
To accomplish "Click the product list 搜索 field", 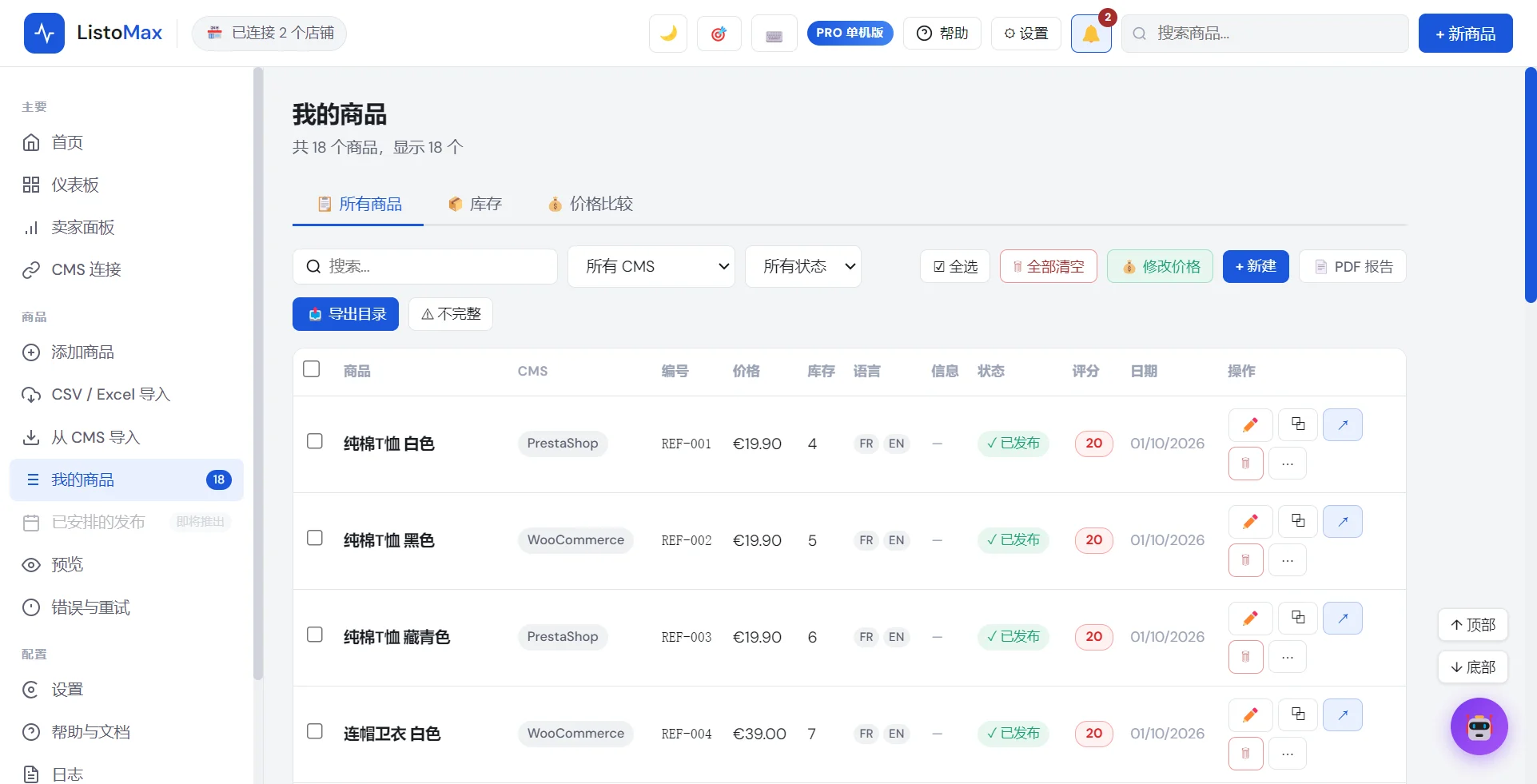I will tap(425, 266).
